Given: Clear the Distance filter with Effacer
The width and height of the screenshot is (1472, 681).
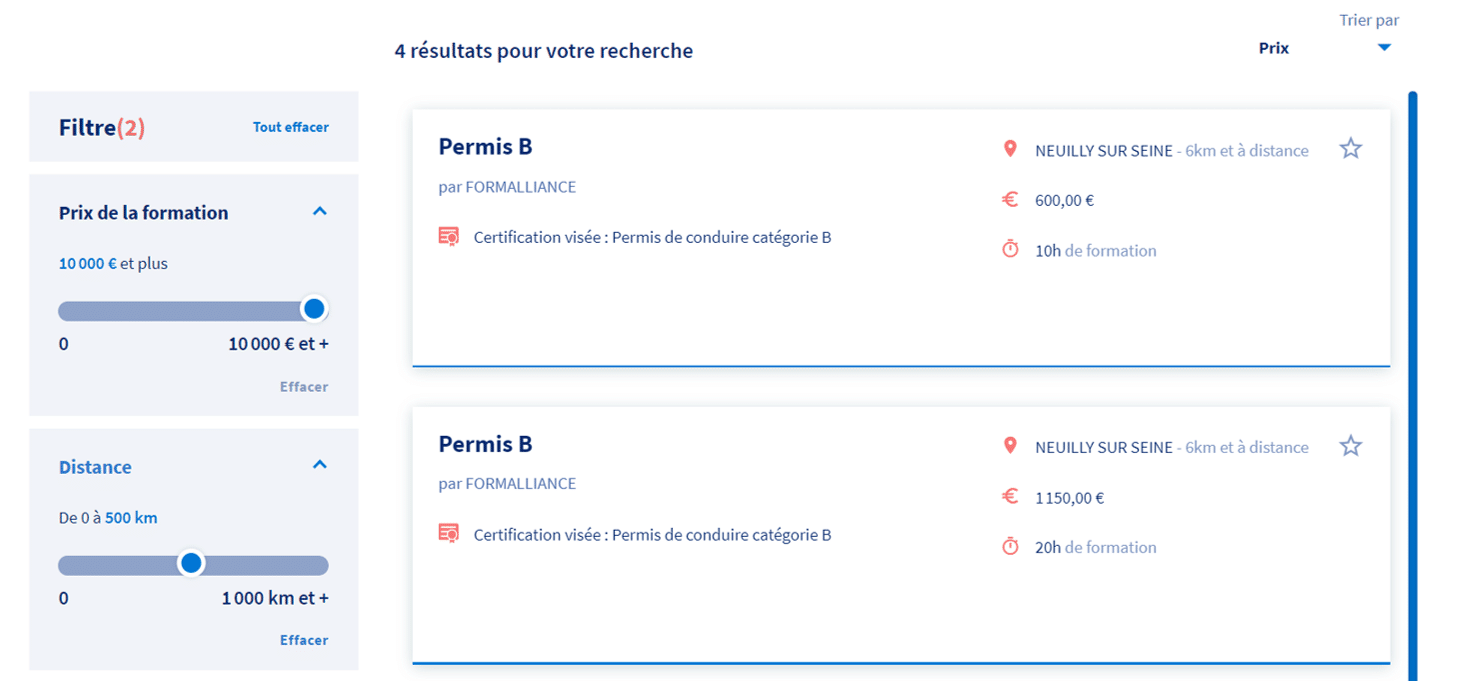Looking at the screenshot, I should coord(304,640).
